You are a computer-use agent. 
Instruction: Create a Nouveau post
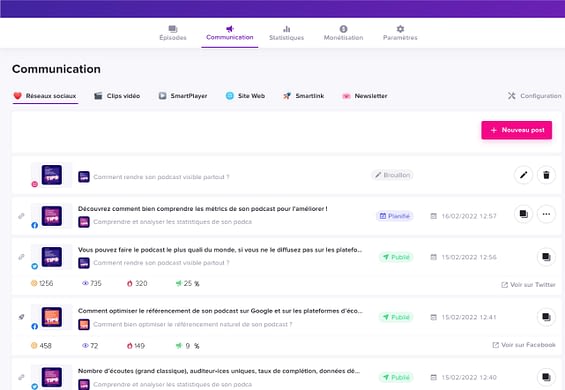click(517, 130)
